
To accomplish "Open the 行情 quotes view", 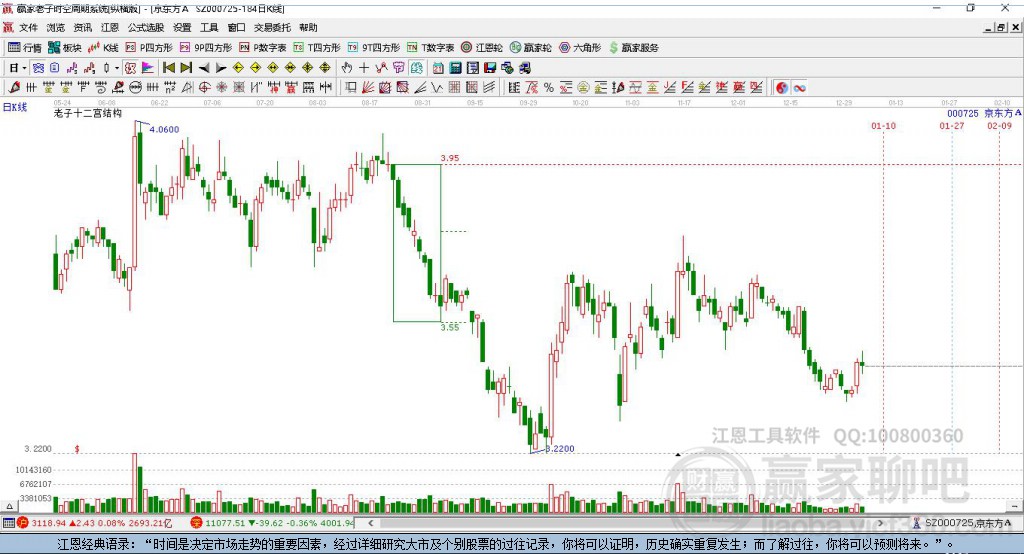I will (x=25, y=48).
